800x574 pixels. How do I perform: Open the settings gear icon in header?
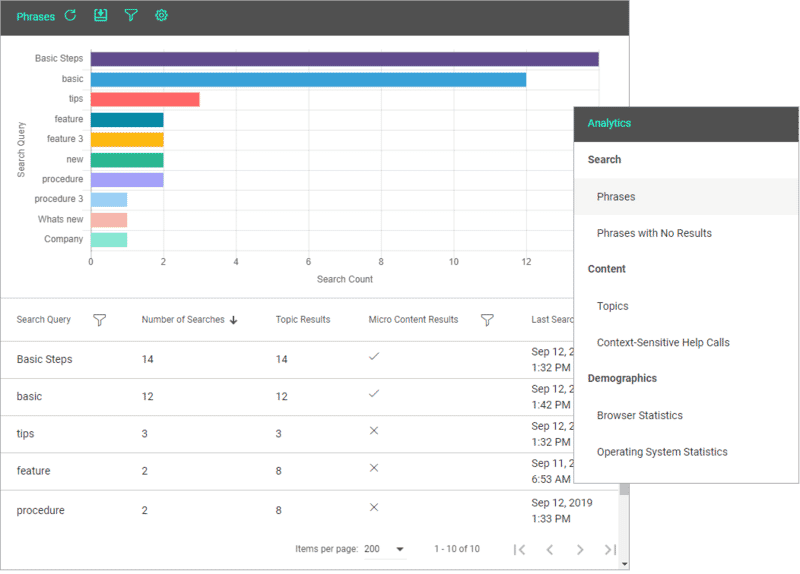click(x=161, y=15)
